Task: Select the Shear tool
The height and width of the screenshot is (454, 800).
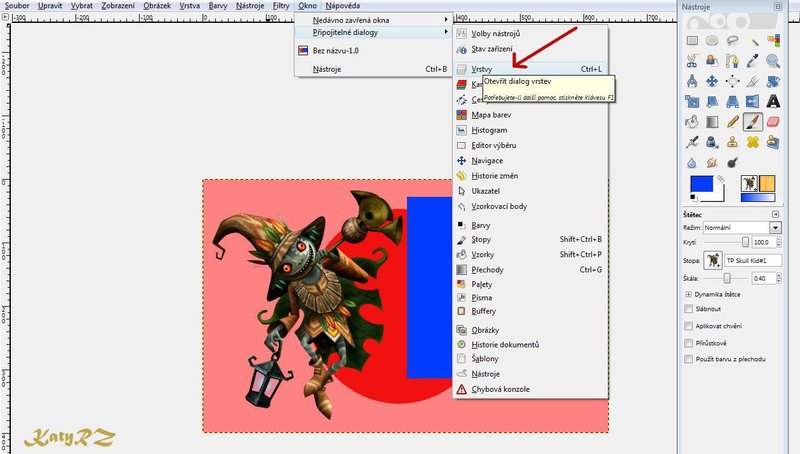Action: 712,102
